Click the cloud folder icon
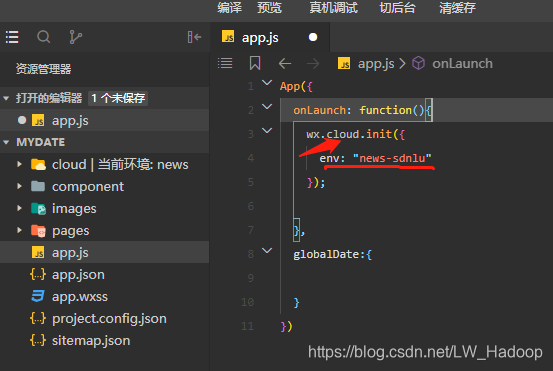Viewport: 553px width, 371px height. [38, 164]
